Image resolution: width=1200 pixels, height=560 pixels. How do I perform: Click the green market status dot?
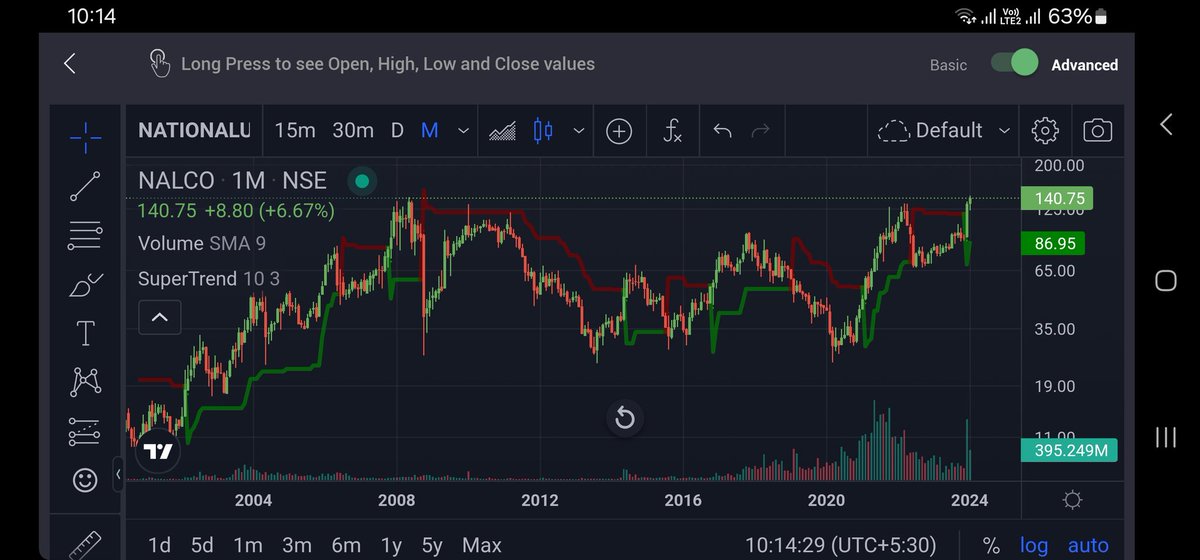tap(362, 181)
